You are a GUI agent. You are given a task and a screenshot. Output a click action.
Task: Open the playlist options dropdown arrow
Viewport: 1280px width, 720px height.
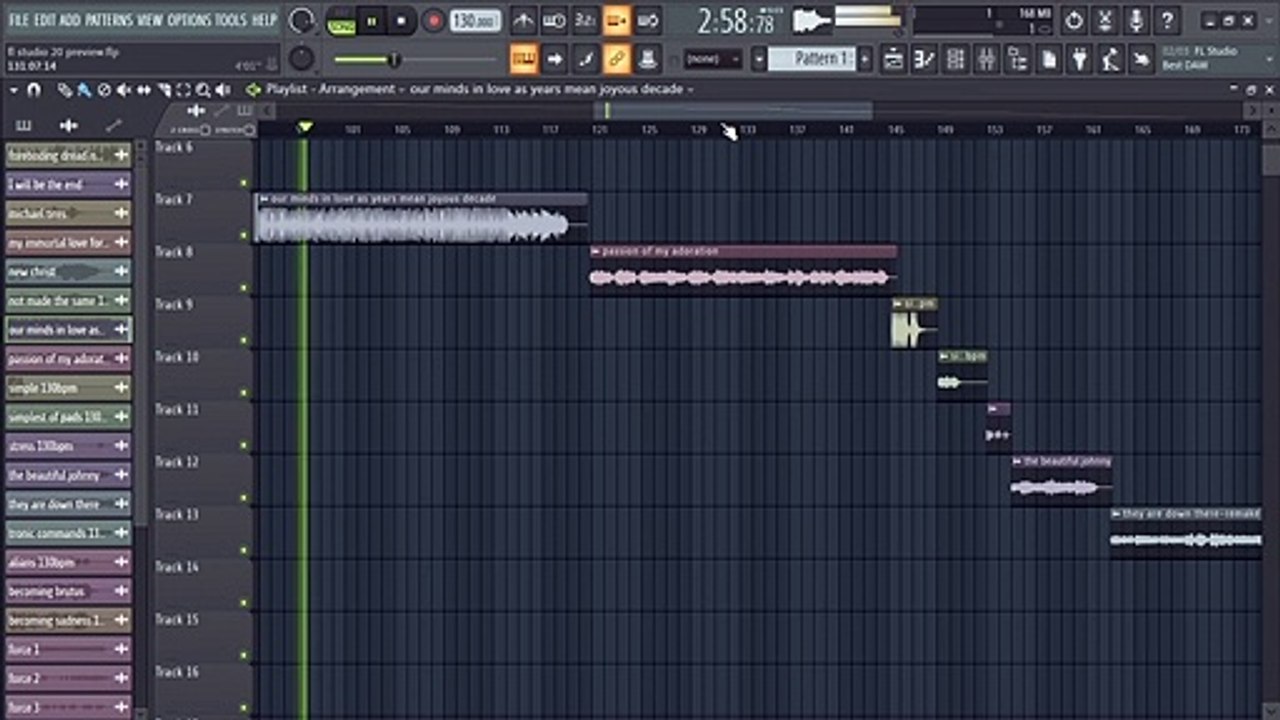pyautogui.click(x=14, y=90)
